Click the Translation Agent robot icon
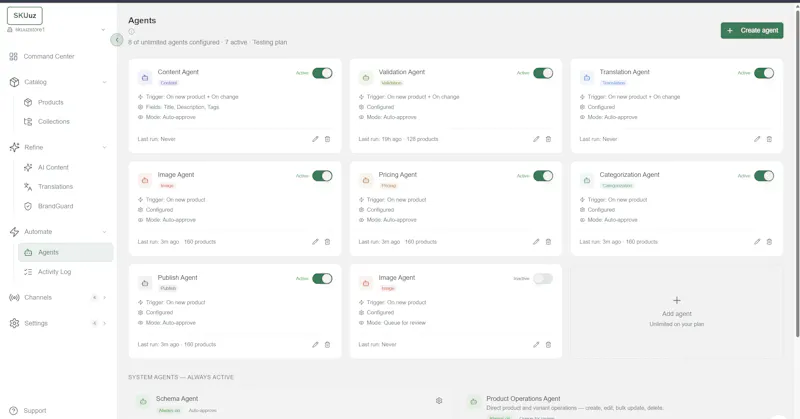This screenshot has height=419, width=800. 587,78
